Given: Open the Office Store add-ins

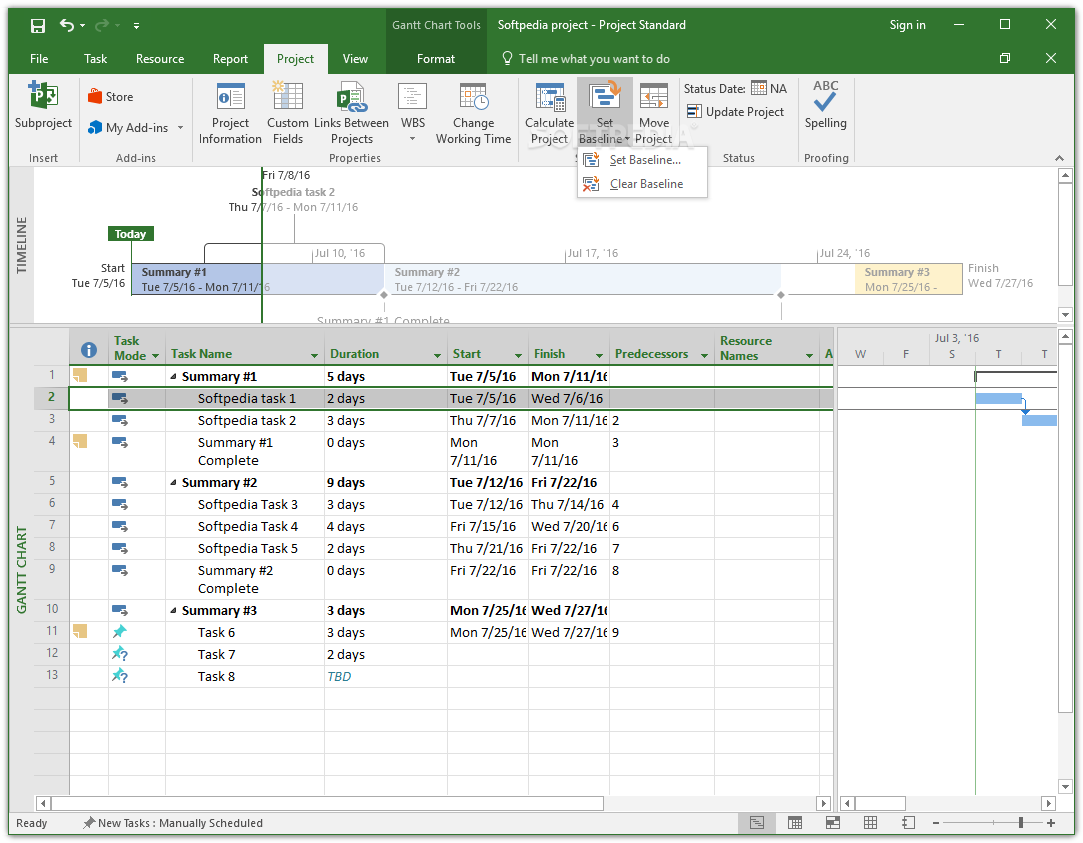Looking at the screenshot, I should pos(111,97).
